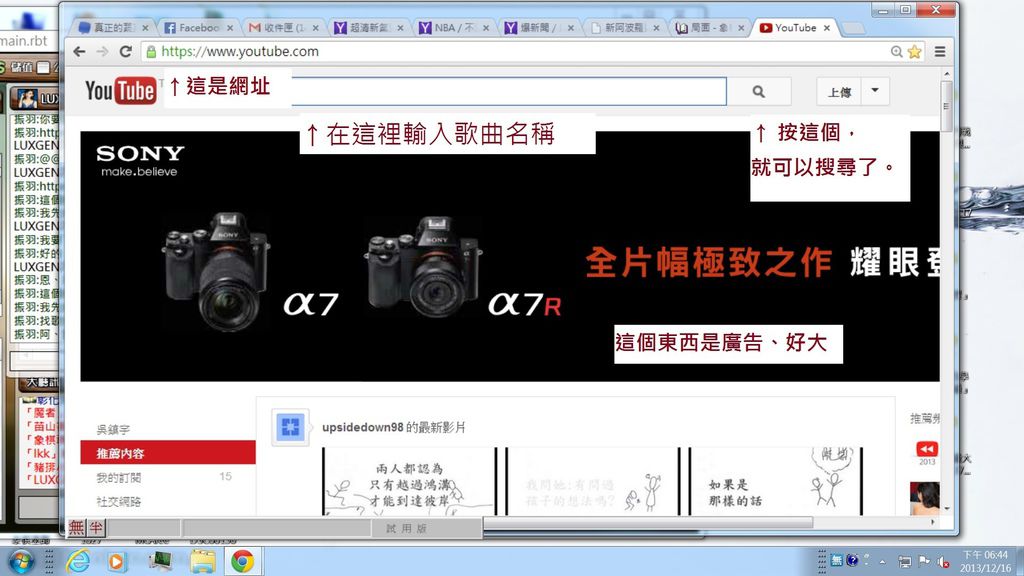Reload the YouTube page

pos(126,52)
